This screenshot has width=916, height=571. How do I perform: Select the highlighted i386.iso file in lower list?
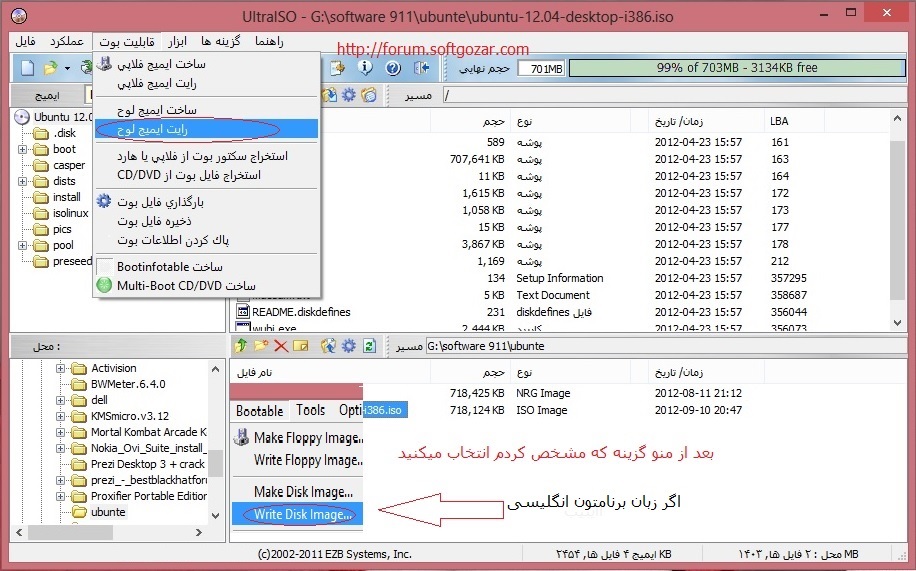coord(384,410)
